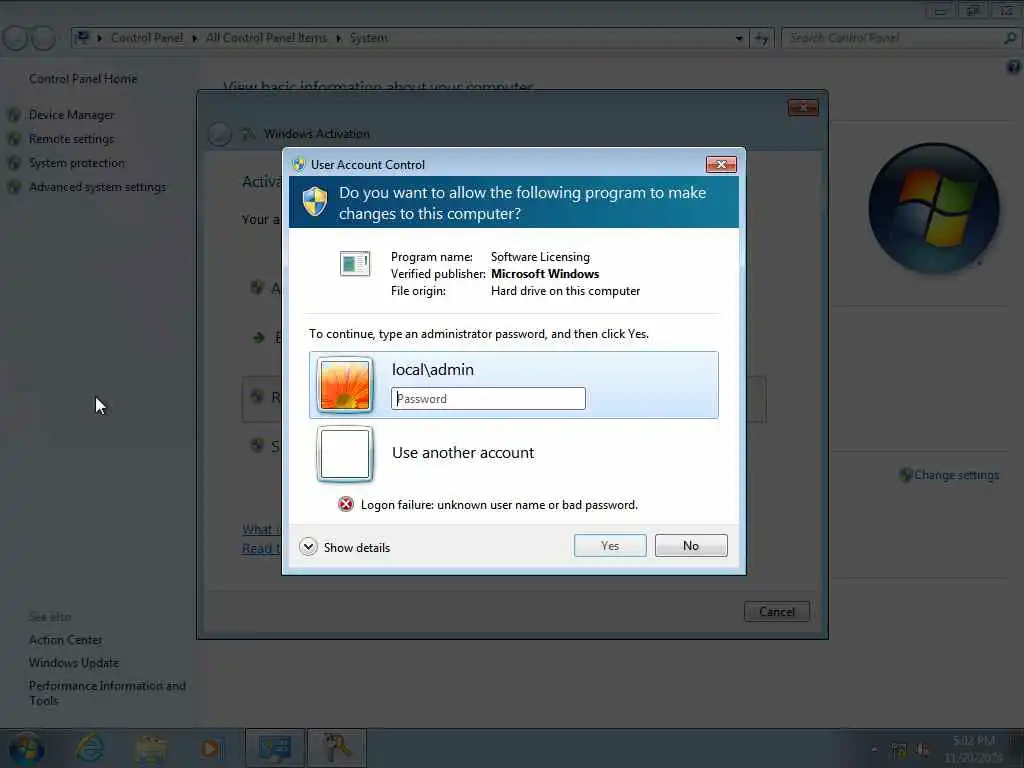Screen dimensions: 1024x768
Task: Expand Show details chevron
Action: tap(308, 547)
